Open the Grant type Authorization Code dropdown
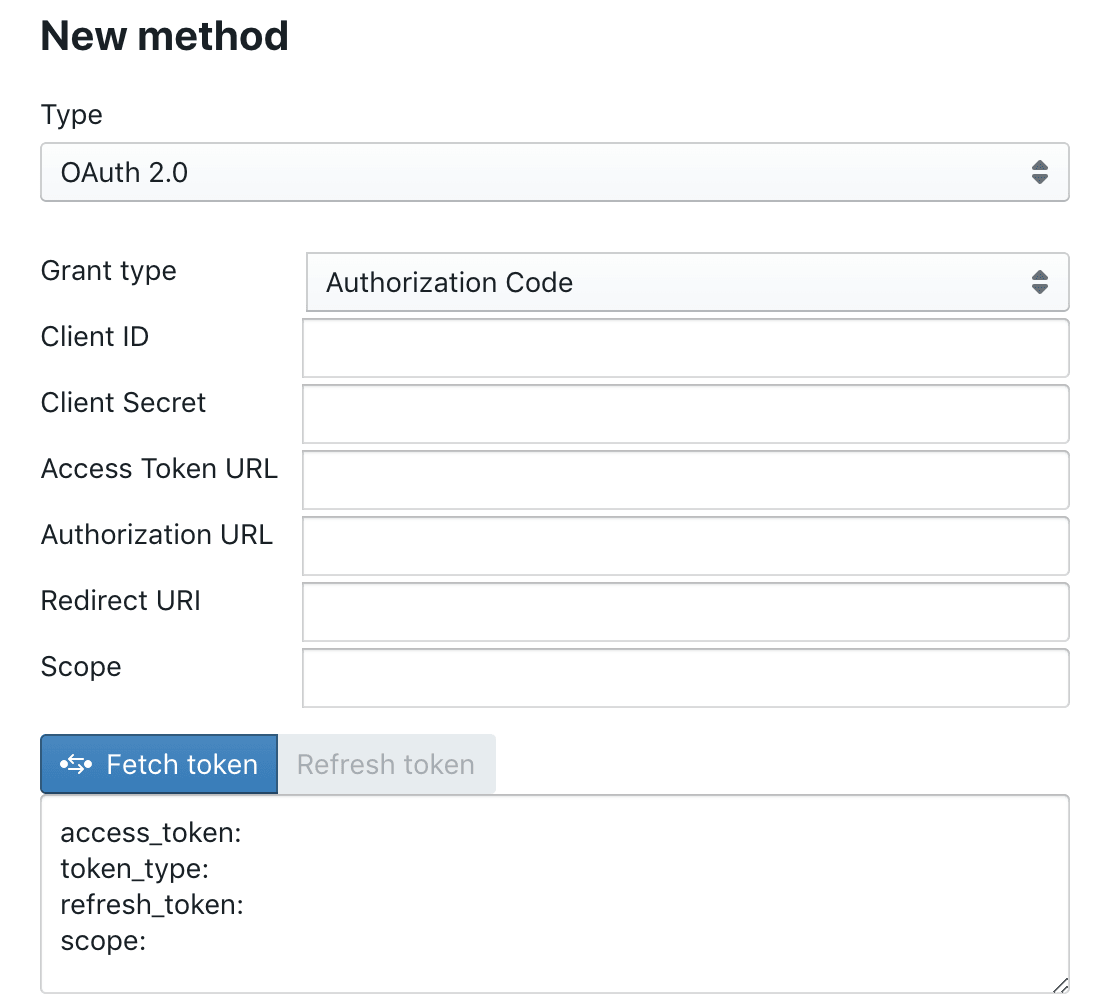1108x1006 pixels. point(670,282)
